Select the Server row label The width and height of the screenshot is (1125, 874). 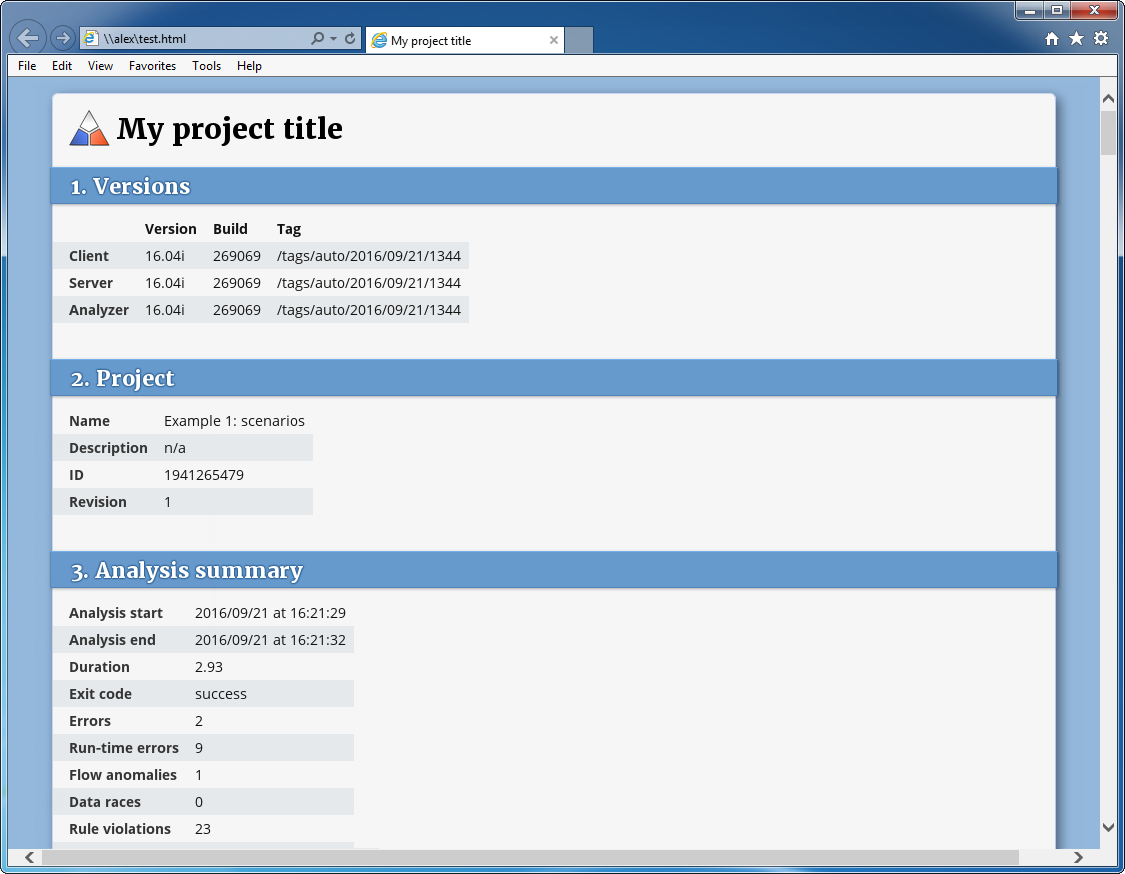pyautogui.click(x=91, y=283)
